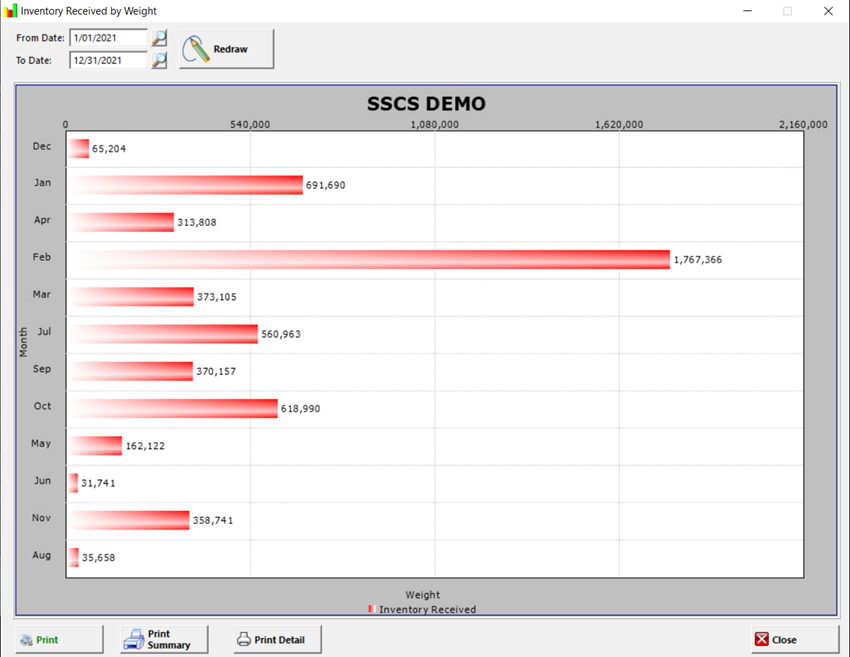Close the window using the title bar X
This screenshot has height=657, width=850.
coord(828,11)
